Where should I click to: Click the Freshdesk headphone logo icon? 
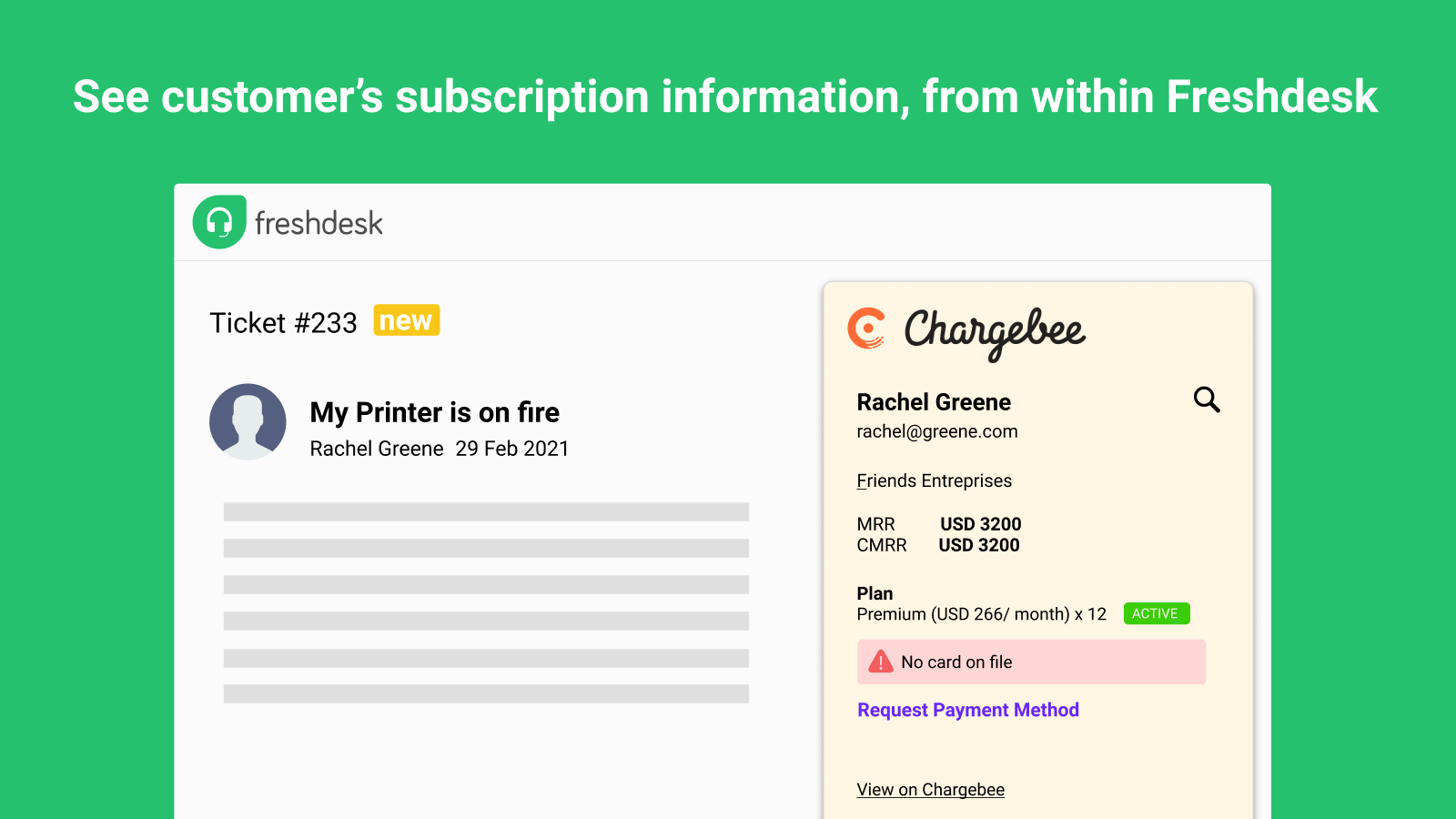219,222
